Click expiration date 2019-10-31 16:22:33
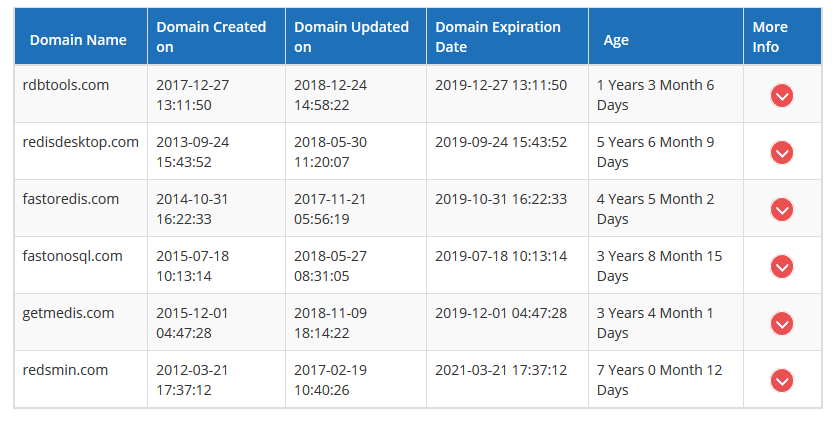Screen dimensions: 838x439 point(501,199)
